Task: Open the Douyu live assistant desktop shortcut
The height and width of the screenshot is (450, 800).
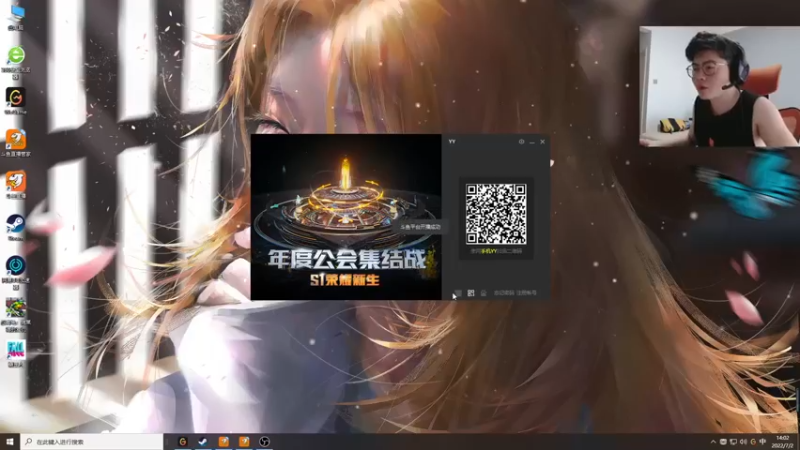Action: 16,143
